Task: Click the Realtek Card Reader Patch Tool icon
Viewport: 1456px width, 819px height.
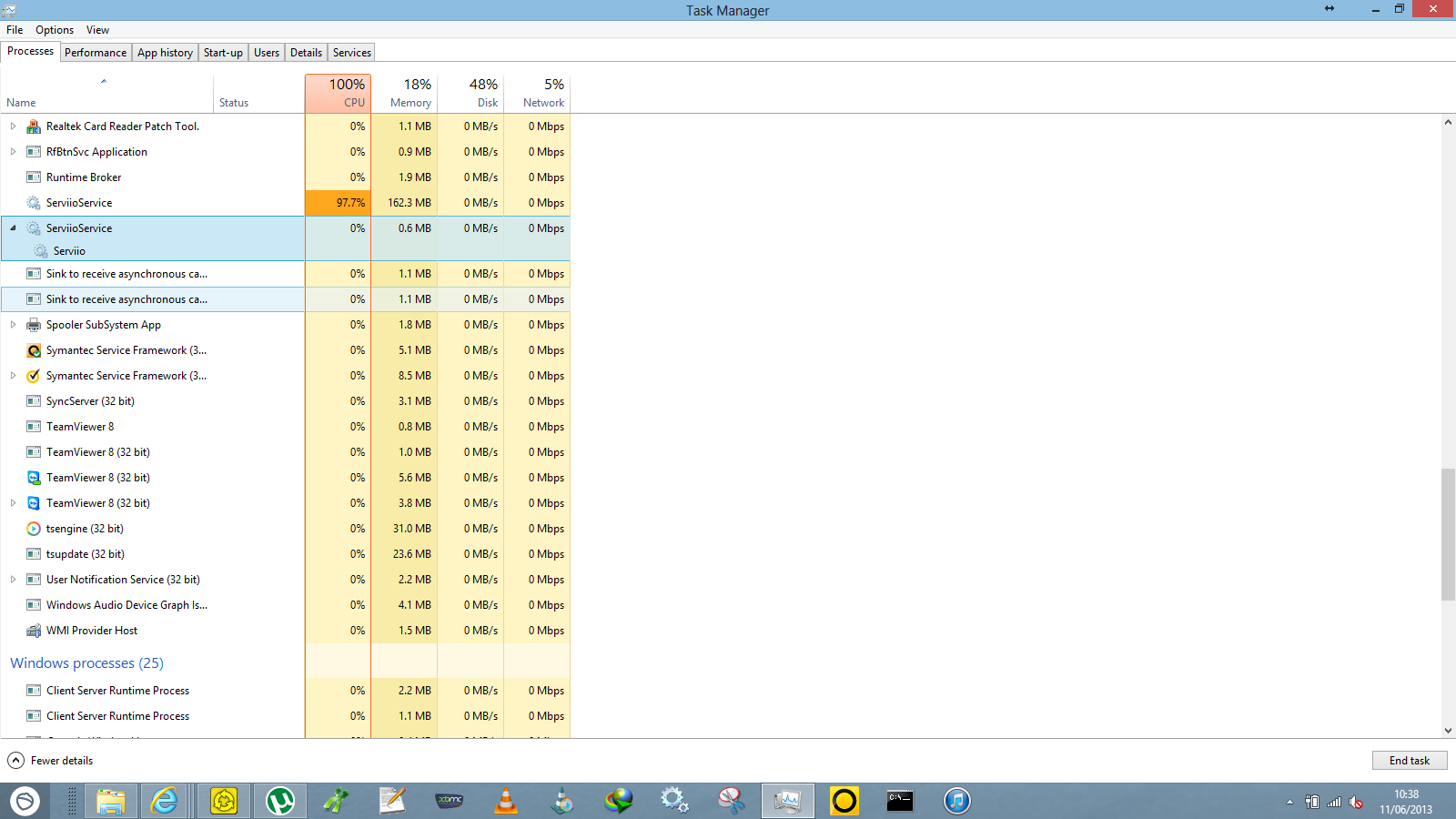Action: pos(34,126)
